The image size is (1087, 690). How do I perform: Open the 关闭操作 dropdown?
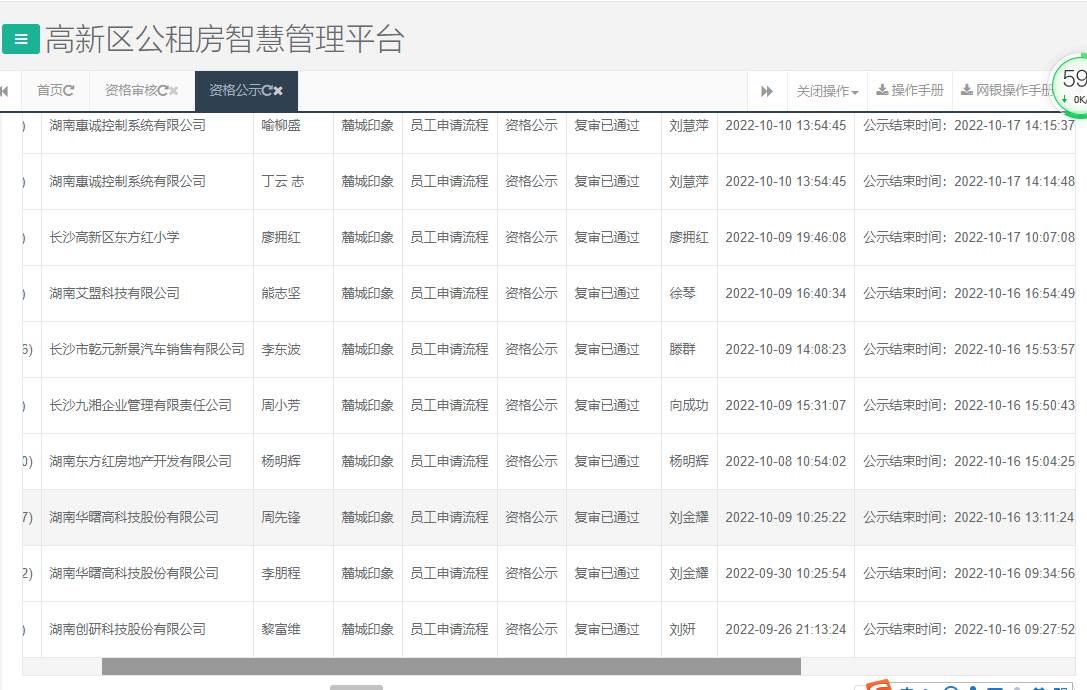821,91
